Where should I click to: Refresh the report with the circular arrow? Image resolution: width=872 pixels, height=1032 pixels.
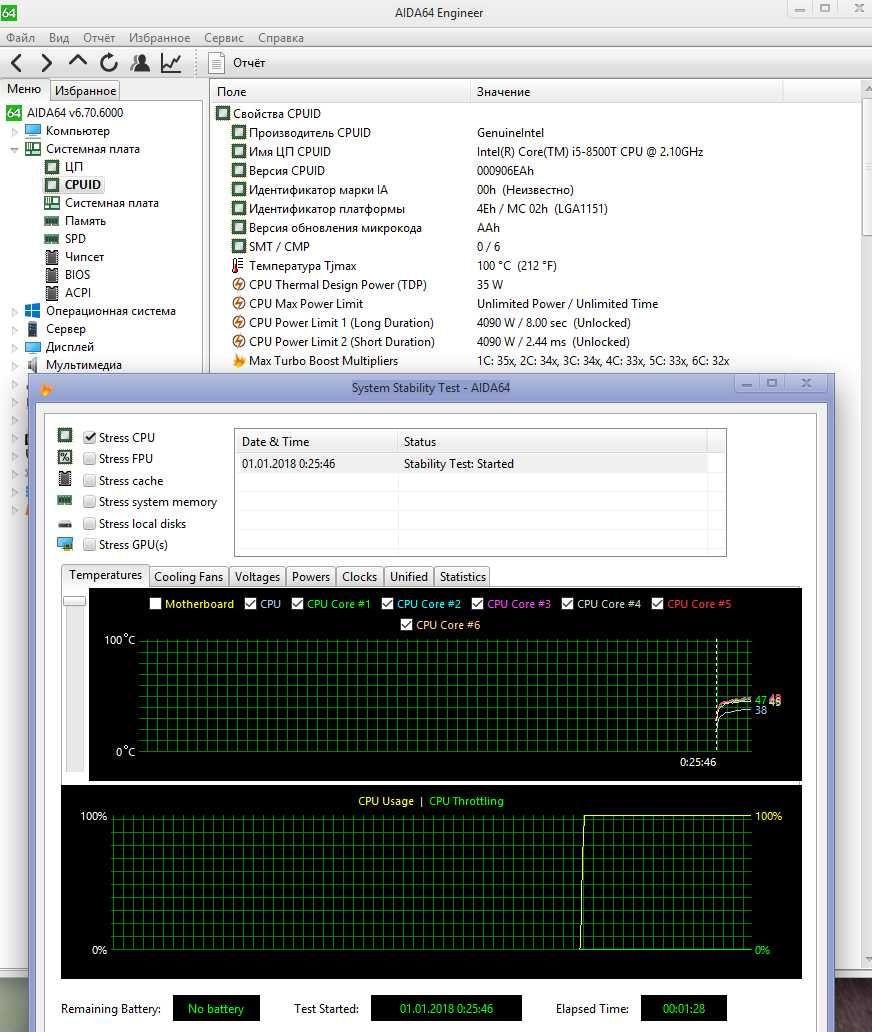coord(109,63)
